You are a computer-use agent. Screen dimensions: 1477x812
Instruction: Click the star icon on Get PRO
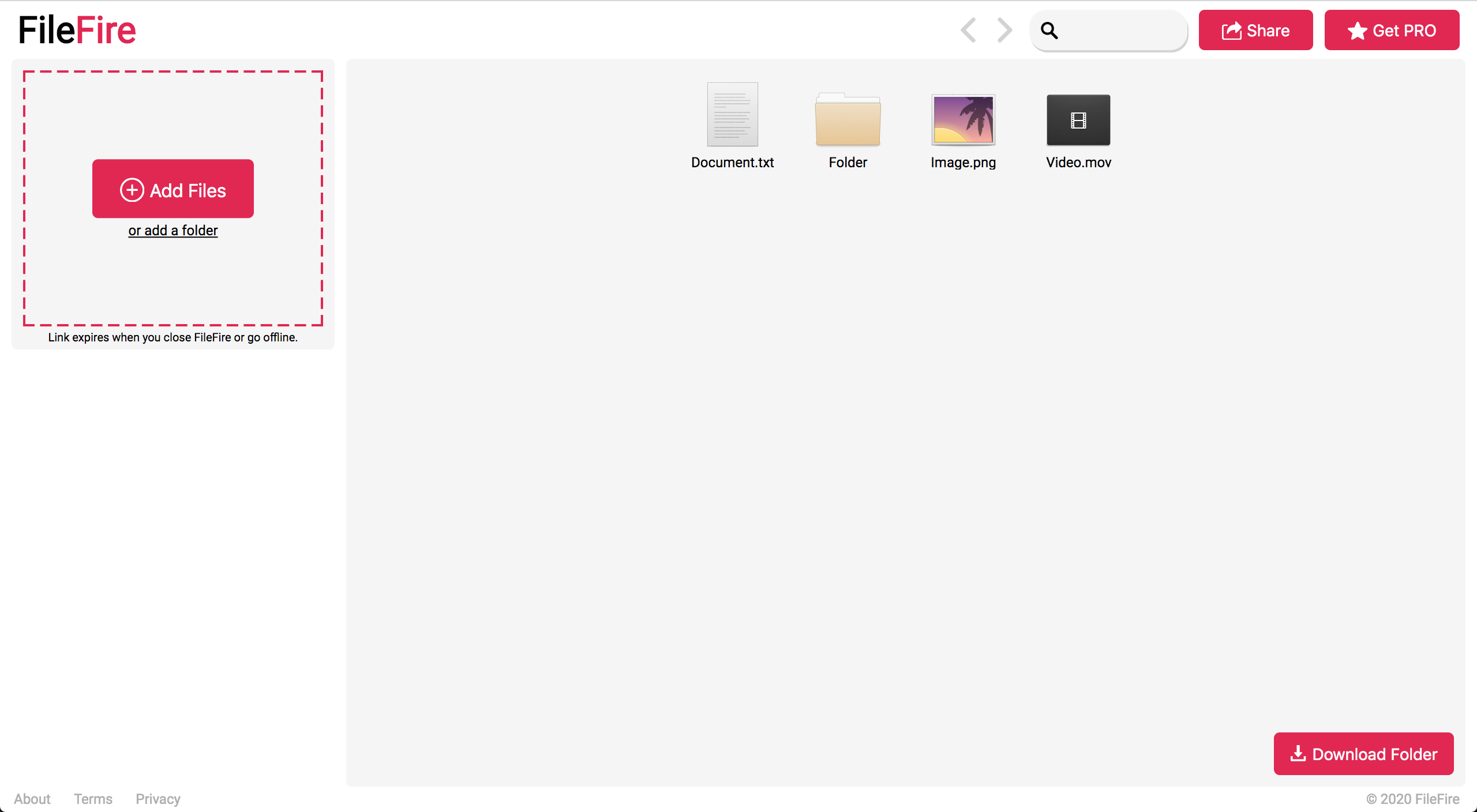pyautogui.click(x=1358, y=30)
